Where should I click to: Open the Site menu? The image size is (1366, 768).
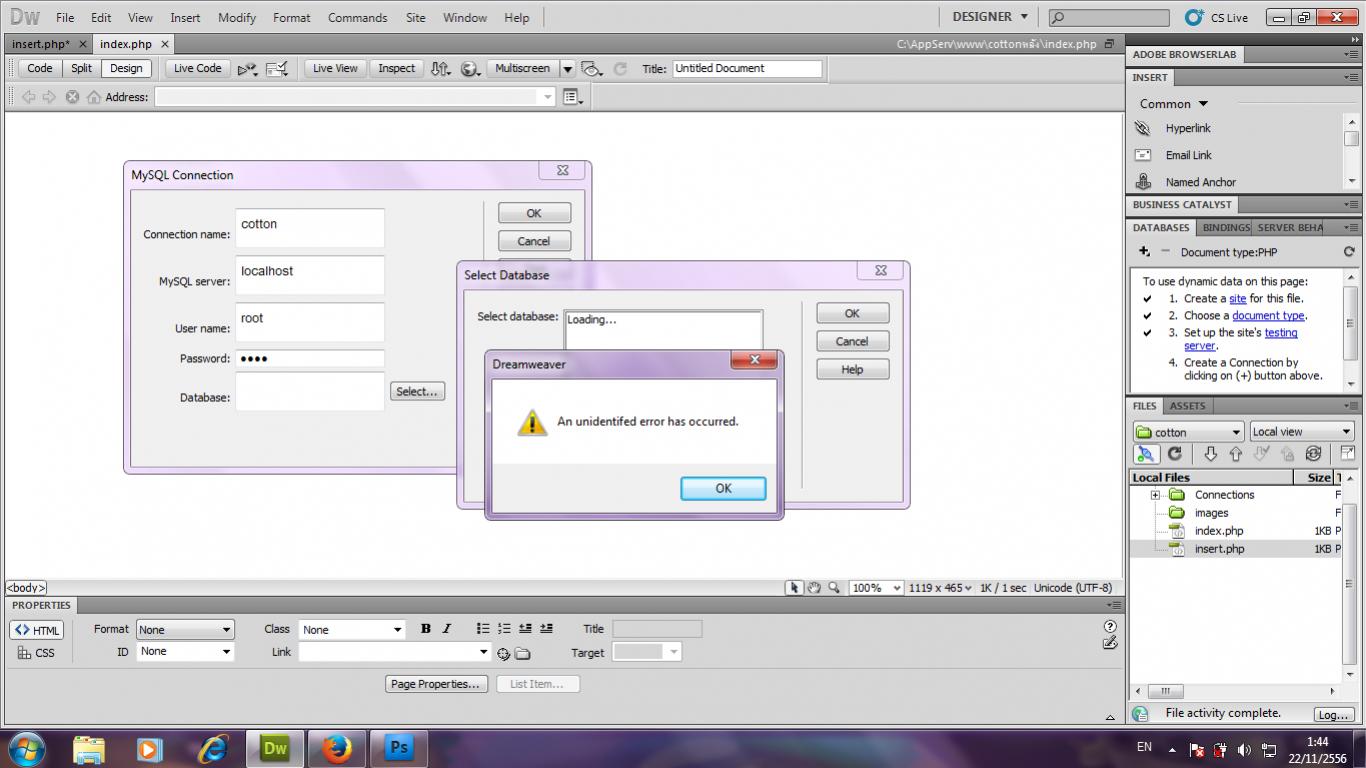(x=416, y=18)
